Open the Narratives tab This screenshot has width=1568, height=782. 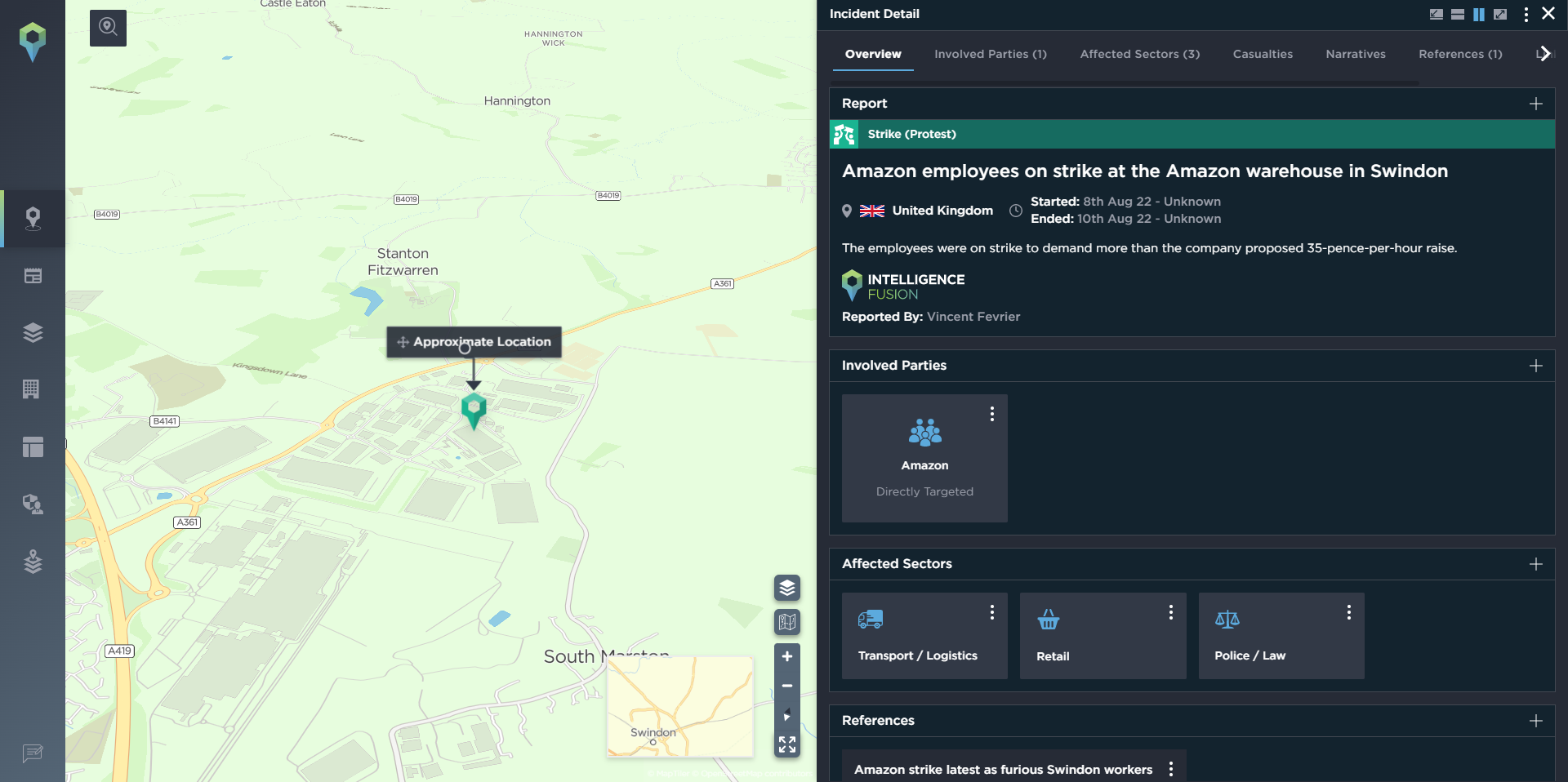(1356, 54)
